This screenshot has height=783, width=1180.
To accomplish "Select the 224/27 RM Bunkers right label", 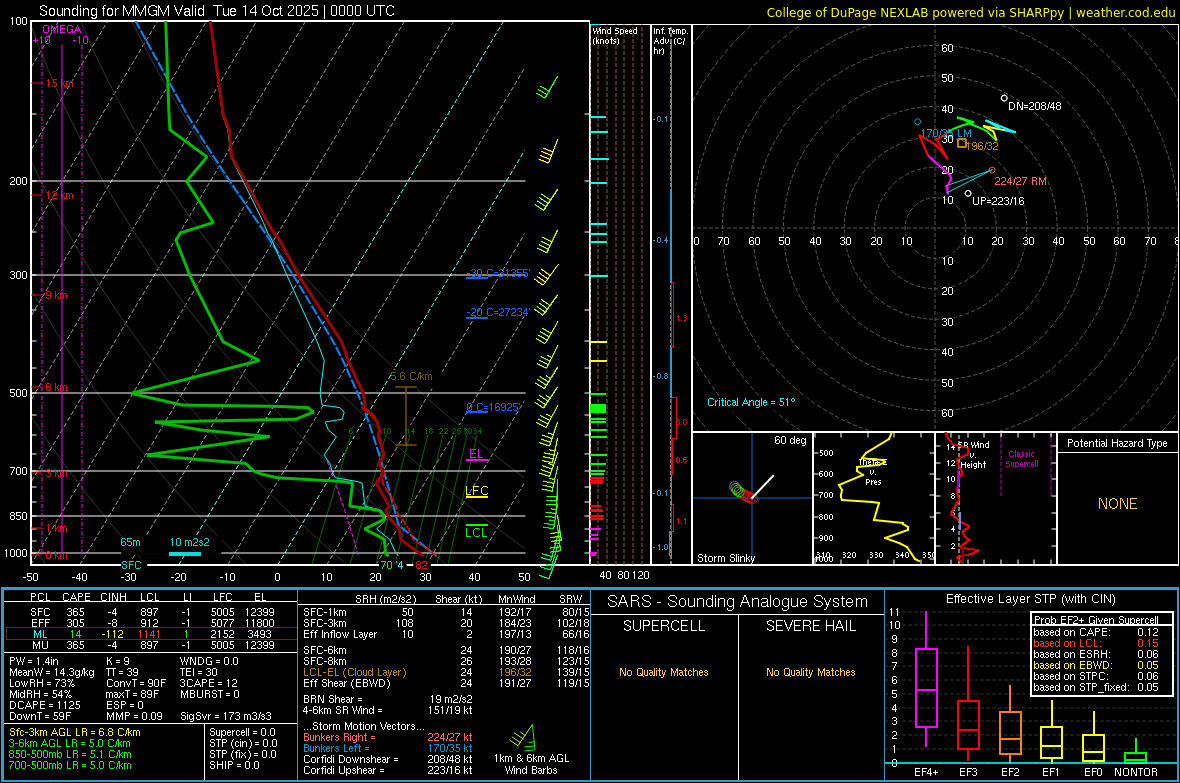I will coord(1020,181).
